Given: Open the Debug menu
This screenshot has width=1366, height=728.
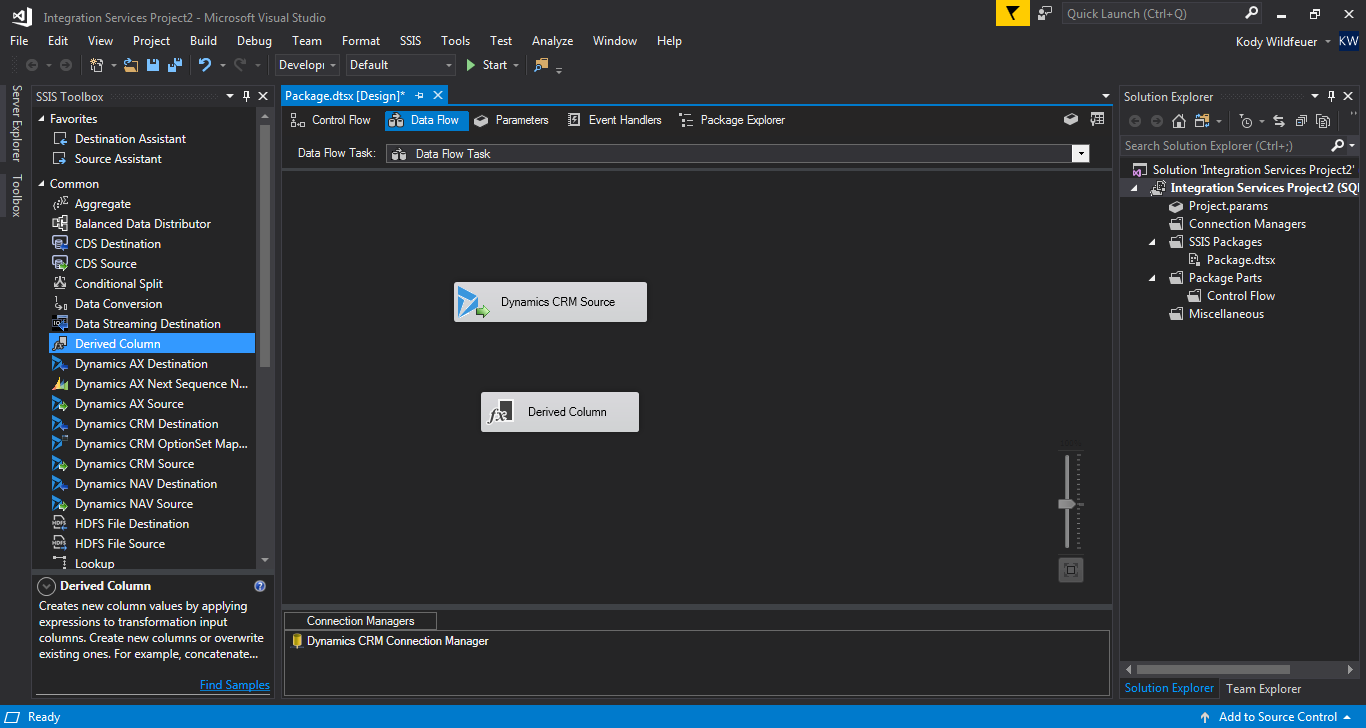Looking at the screenshot, I should [254, 41].
